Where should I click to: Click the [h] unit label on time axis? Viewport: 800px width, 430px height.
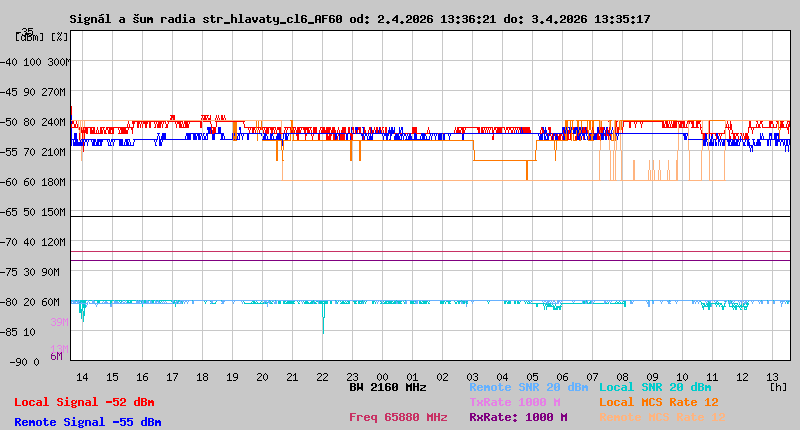[x=777, y=387]
